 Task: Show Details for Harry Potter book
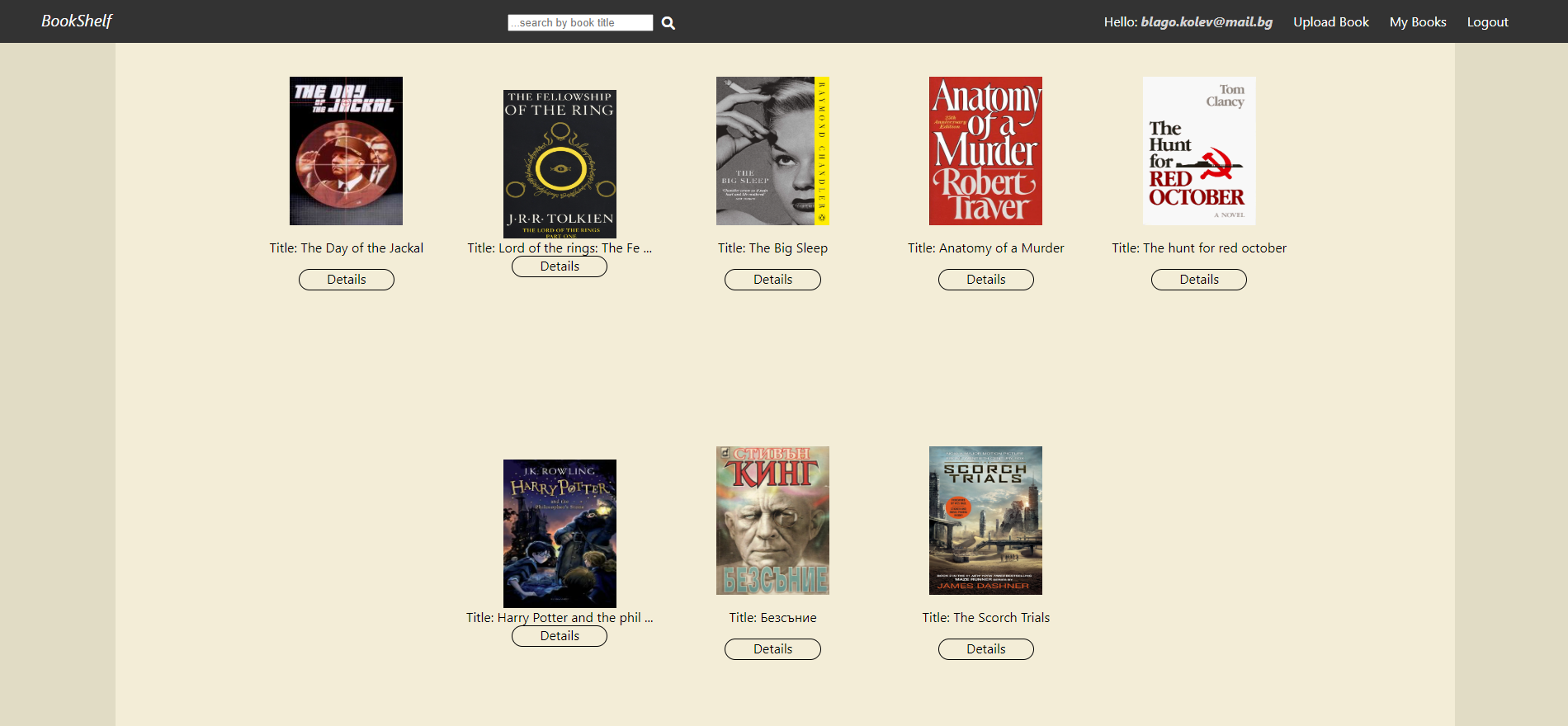click(x=560, y=636)
